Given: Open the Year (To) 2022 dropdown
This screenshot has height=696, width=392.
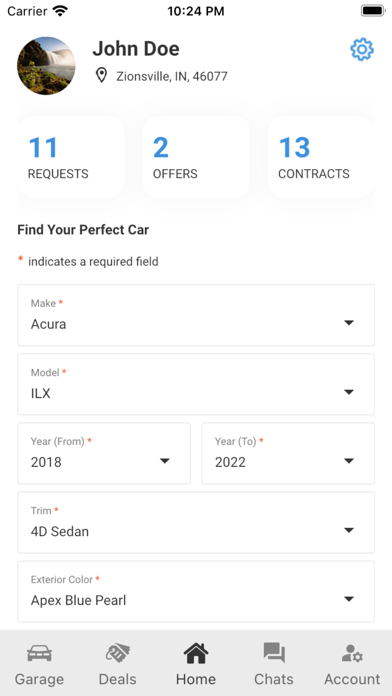Looking at the screenshot, I should coord(288,453).
